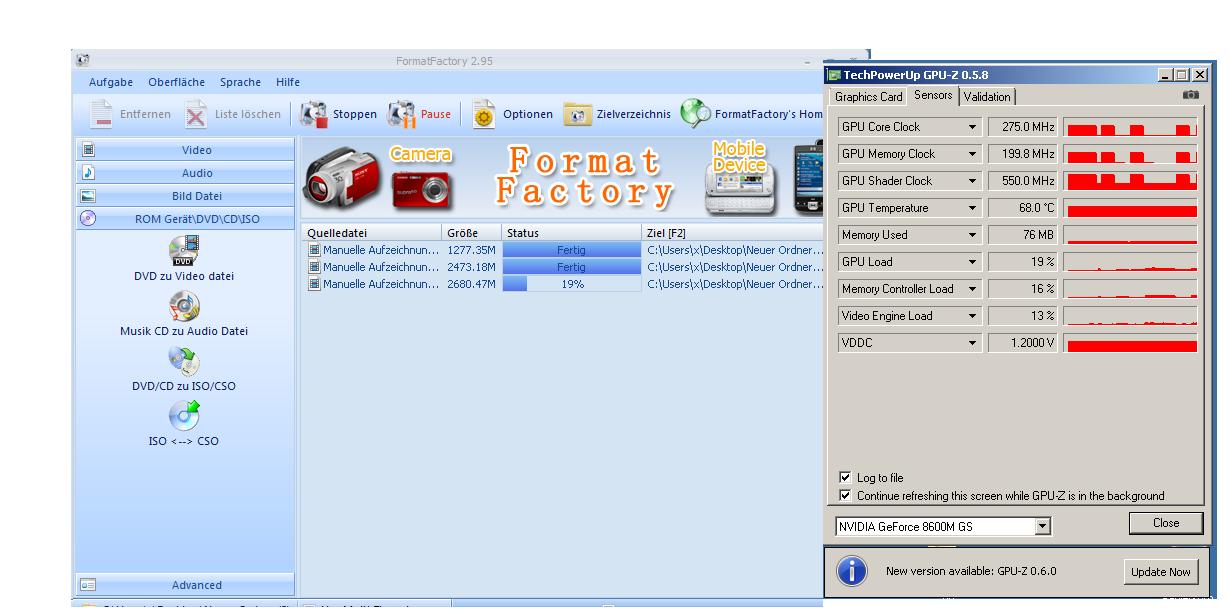This screenshot has height=613, width=1230.
Task: Click the Status column header
Action: (572, 233)
